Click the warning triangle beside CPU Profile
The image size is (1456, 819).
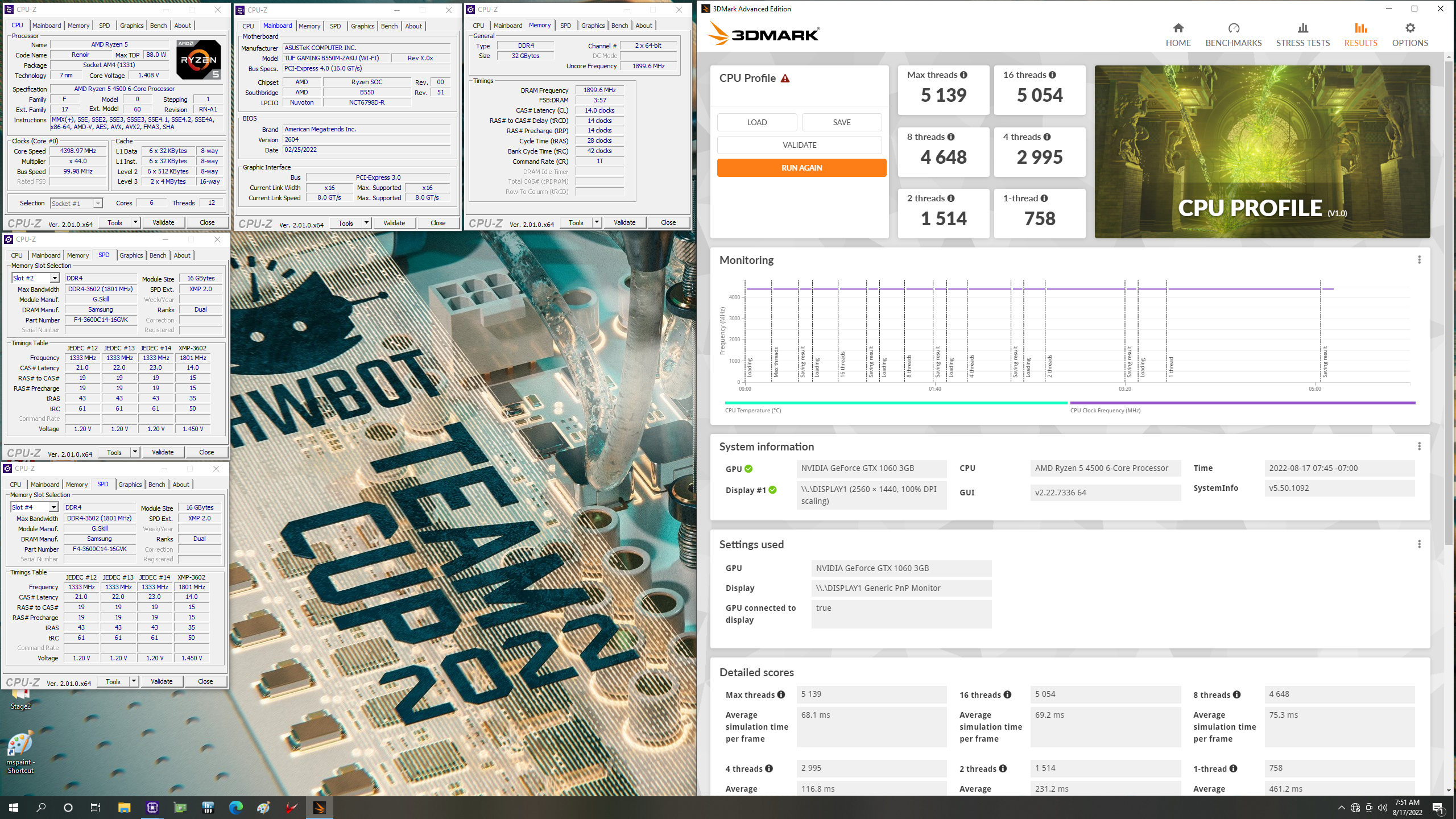coord(785,78)
